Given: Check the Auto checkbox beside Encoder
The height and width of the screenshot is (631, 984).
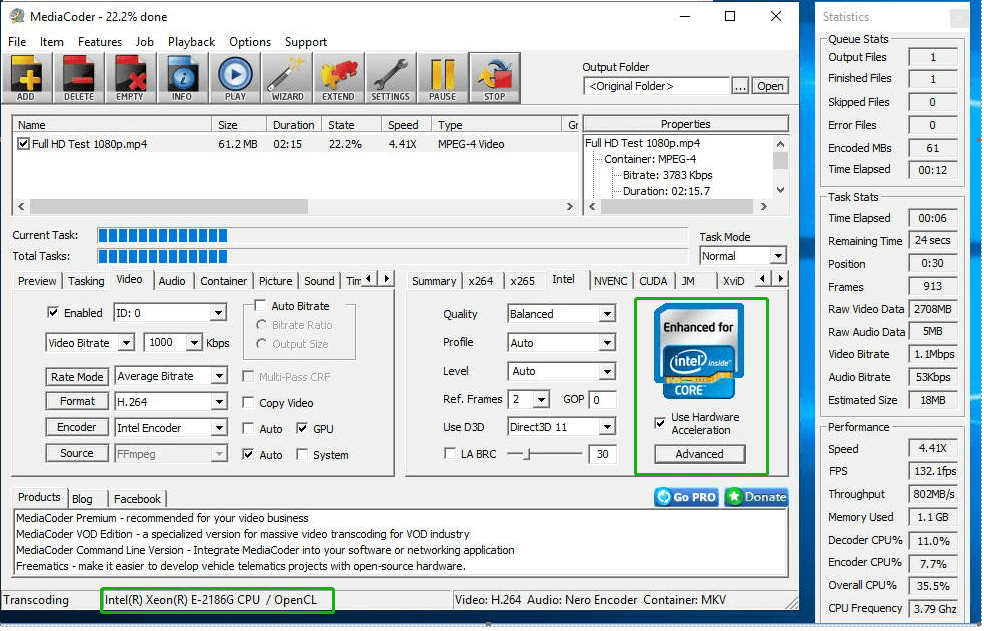Looking at the screenshot, I should click(249, 429).
